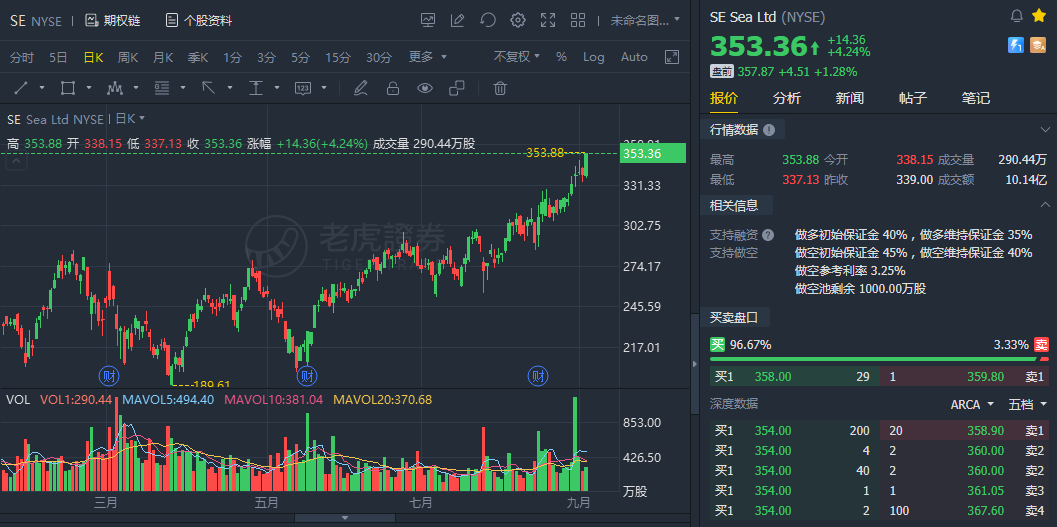Switch to the 分析 tab
Screen dimensions: 1057x527
[787, 98]
